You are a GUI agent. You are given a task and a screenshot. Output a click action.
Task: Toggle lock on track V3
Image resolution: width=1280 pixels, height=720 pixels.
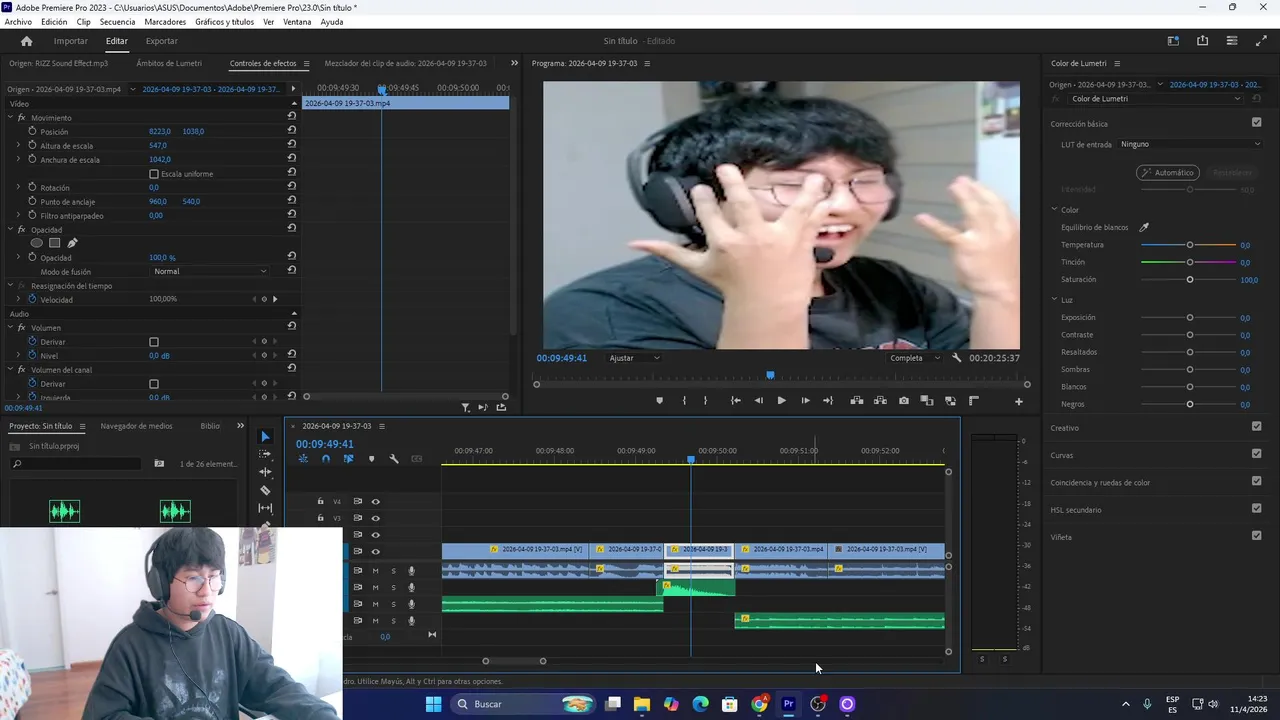[320, 518]
